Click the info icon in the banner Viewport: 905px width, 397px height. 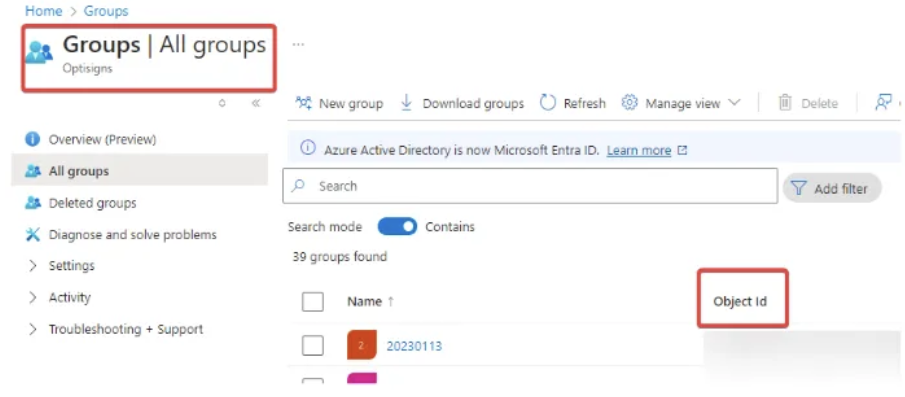tap(309, 149)
